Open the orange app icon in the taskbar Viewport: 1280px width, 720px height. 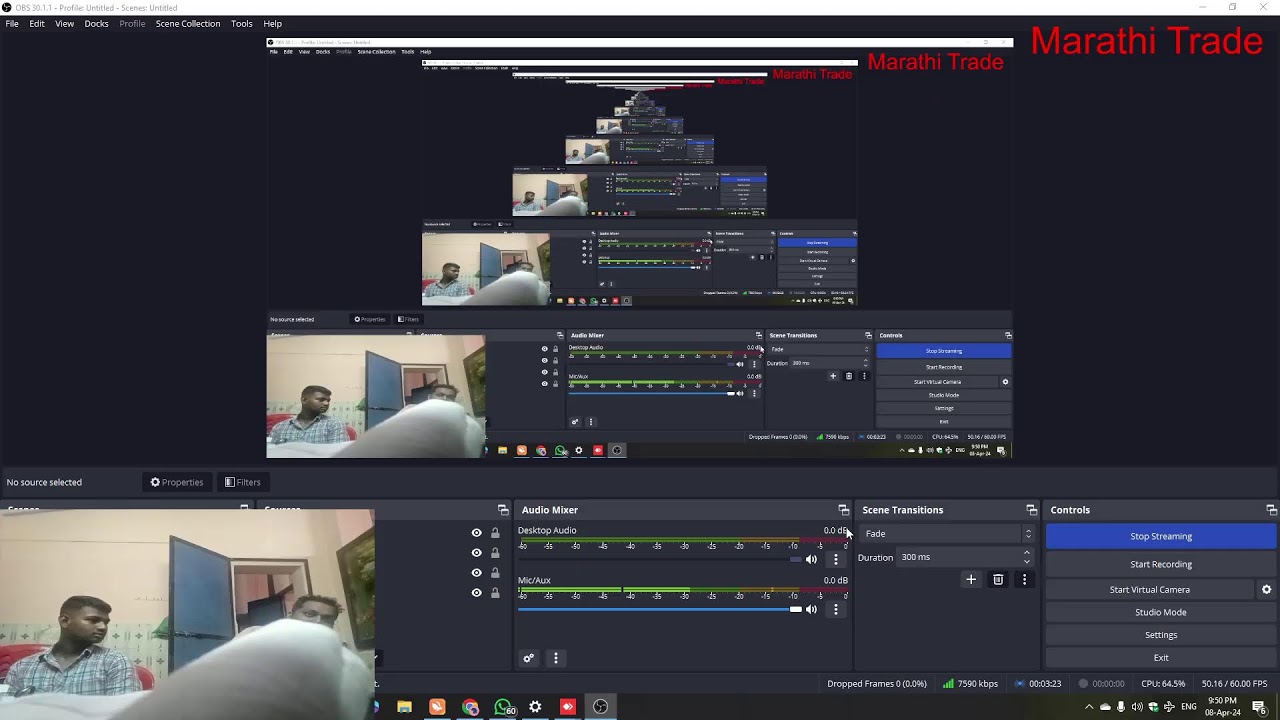tap(437, 707)
